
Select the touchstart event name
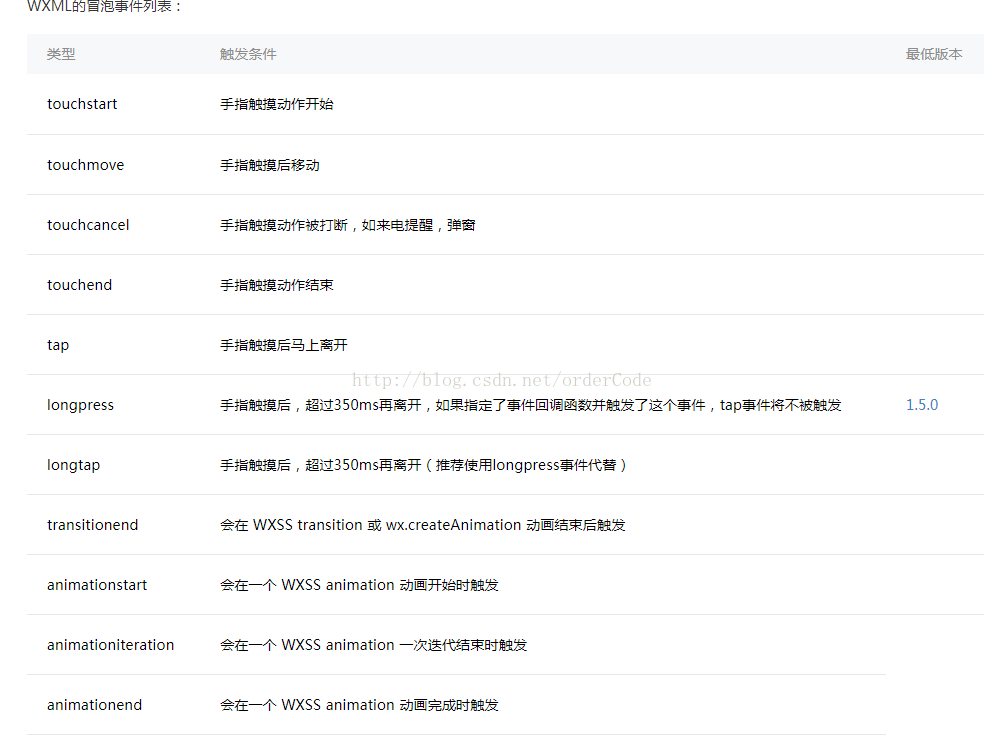(x=82, y=104)
